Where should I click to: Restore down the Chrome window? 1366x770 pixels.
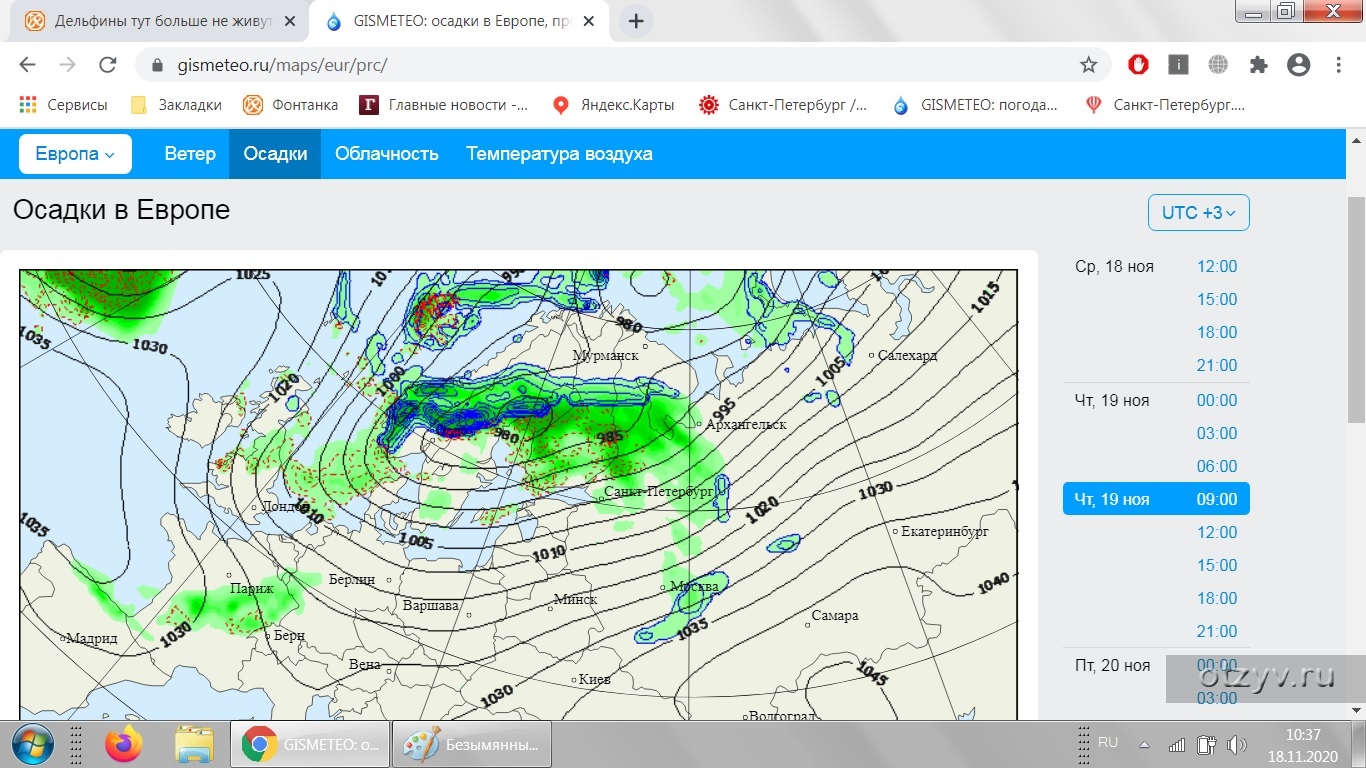[x=1286, y=11]
